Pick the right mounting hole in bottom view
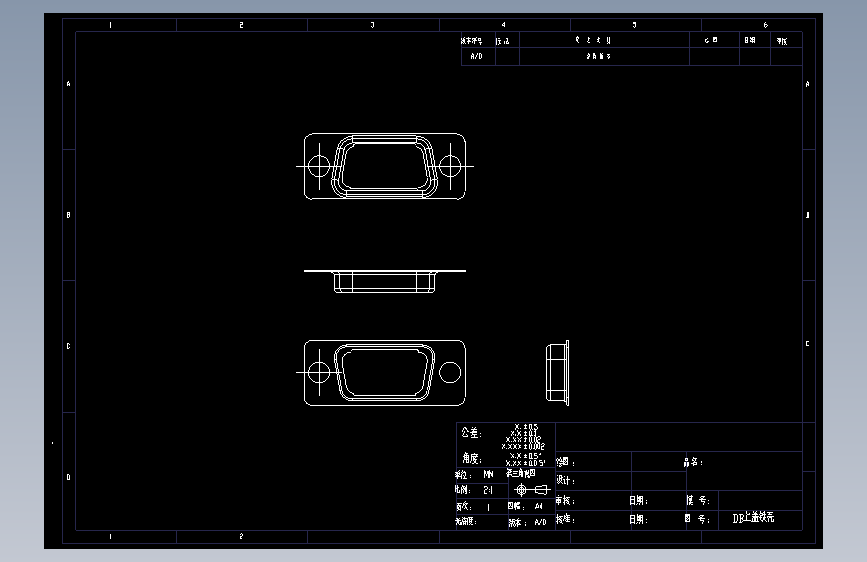This screenshot has height=562, width=867. [450, 372]
